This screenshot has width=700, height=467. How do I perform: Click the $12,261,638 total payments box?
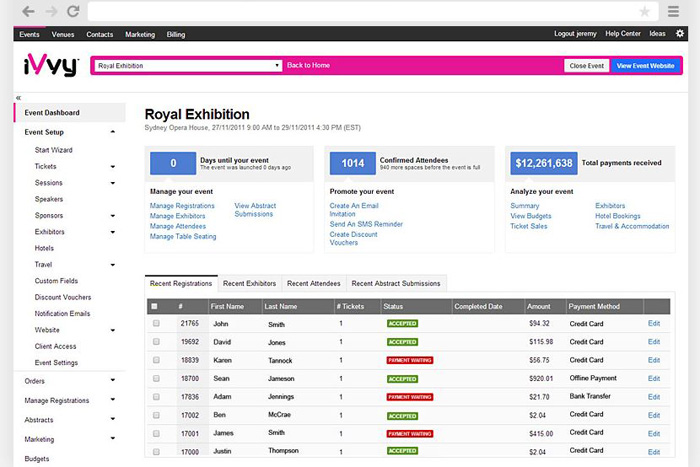pyautogui.click(x=544, y=163)
